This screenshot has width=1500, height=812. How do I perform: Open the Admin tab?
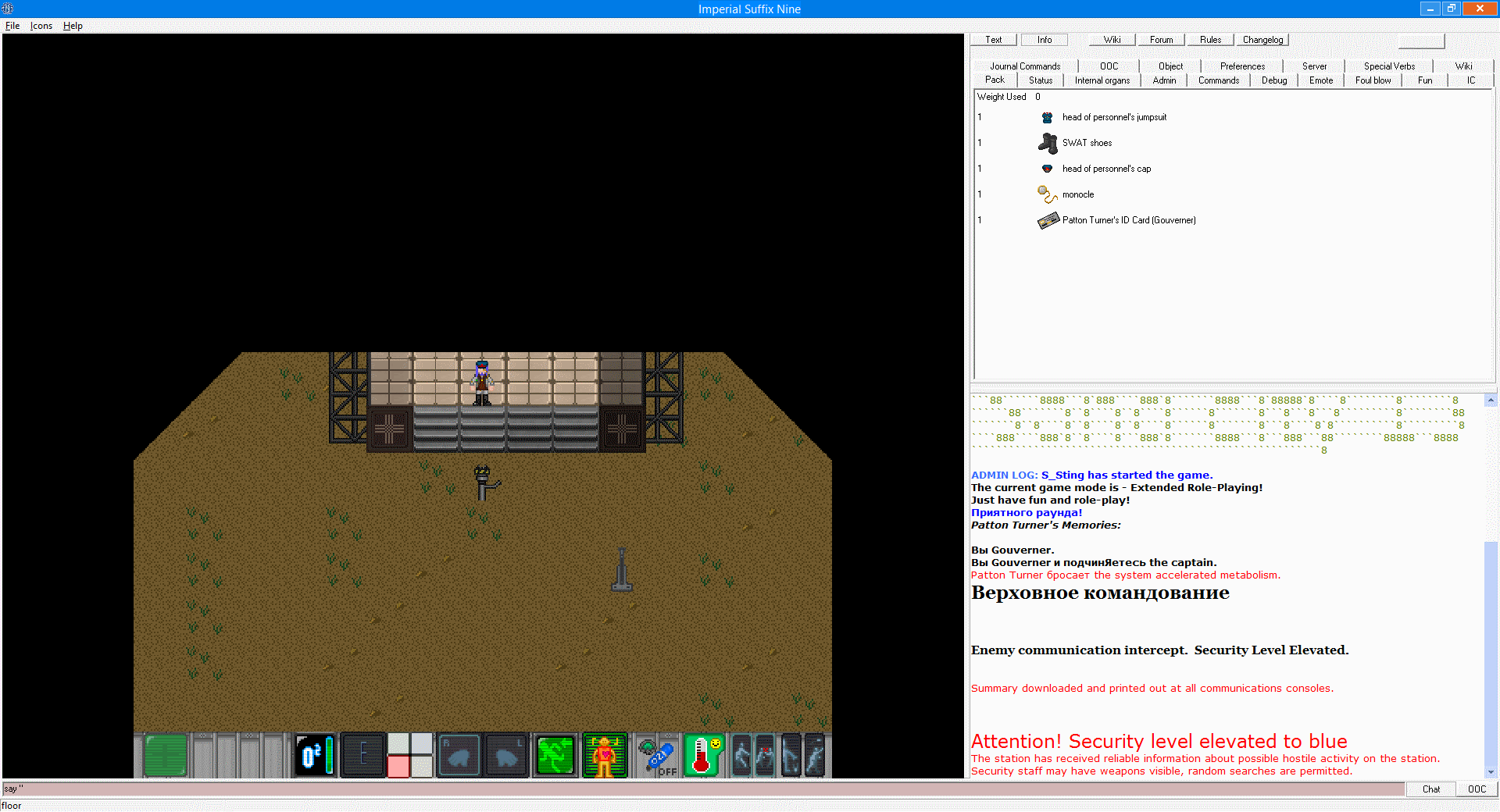(1164, 80)
